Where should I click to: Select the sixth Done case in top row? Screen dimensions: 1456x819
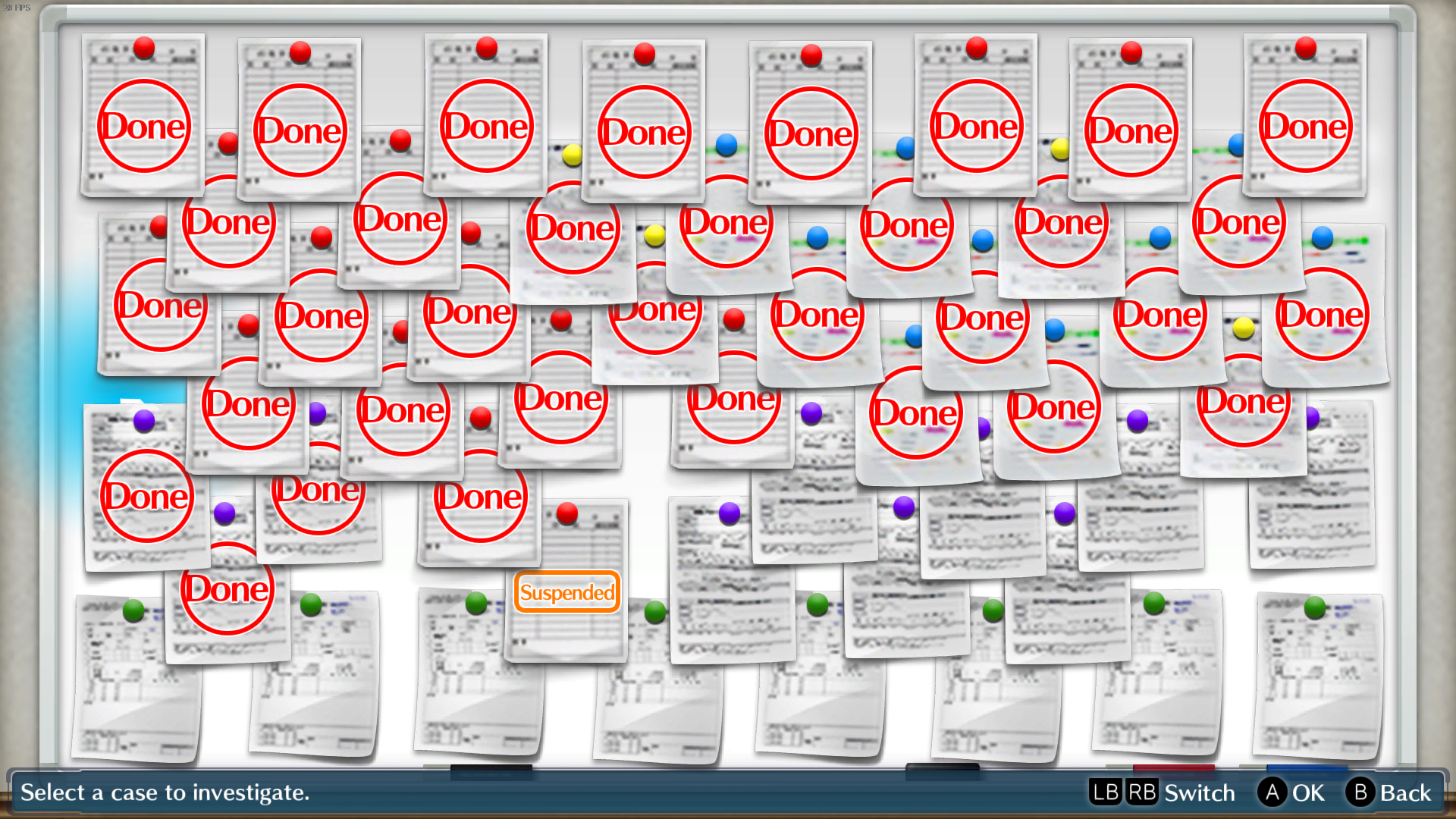tap(976, 115)
